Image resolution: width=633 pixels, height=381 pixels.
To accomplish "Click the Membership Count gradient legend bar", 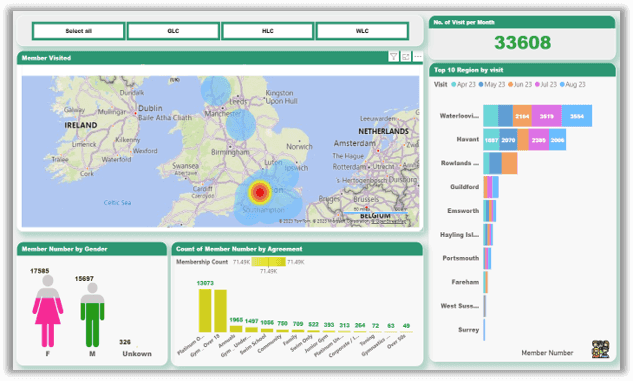I will click(268, 262).
